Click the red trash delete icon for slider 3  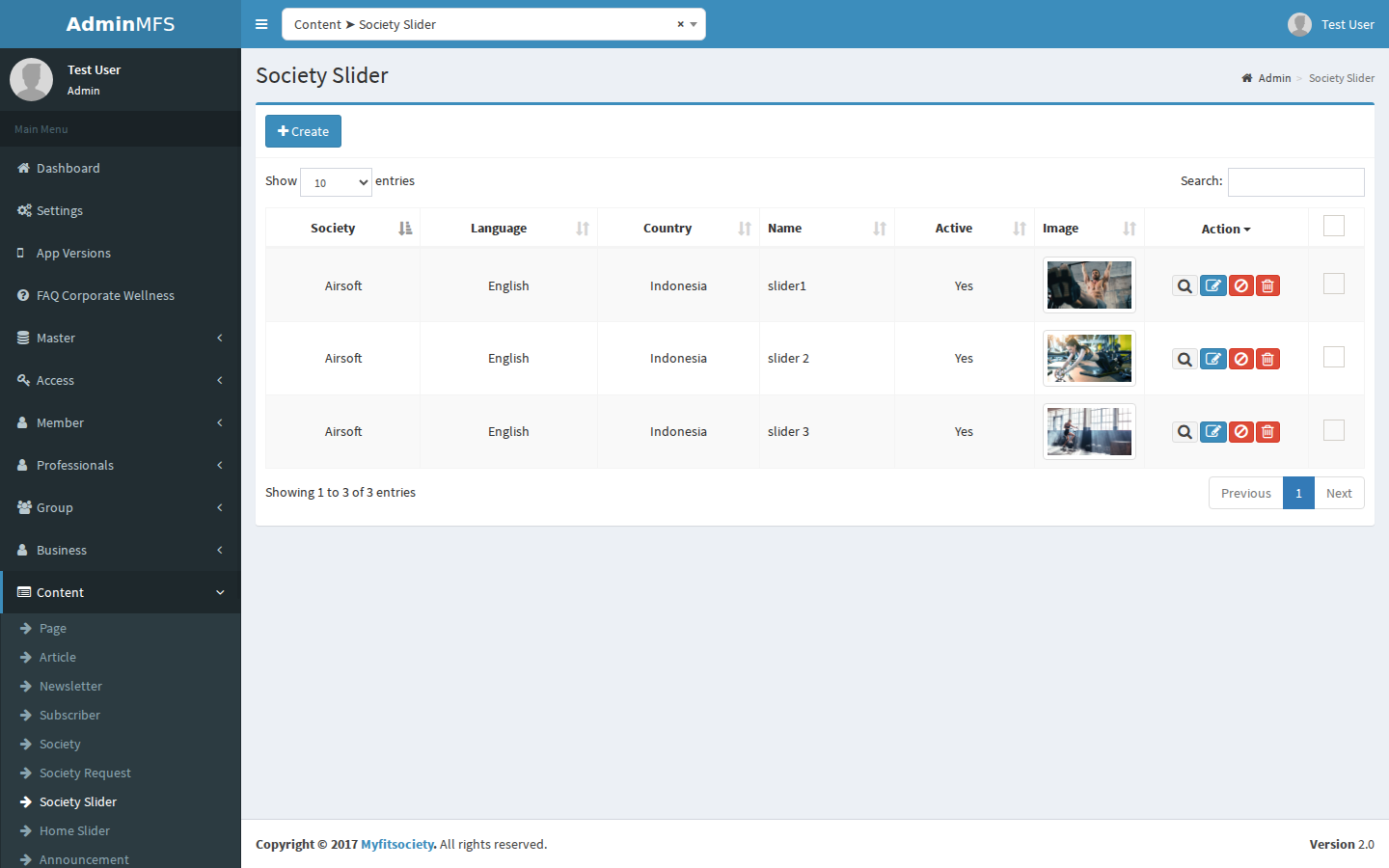tap(1267, 432)
